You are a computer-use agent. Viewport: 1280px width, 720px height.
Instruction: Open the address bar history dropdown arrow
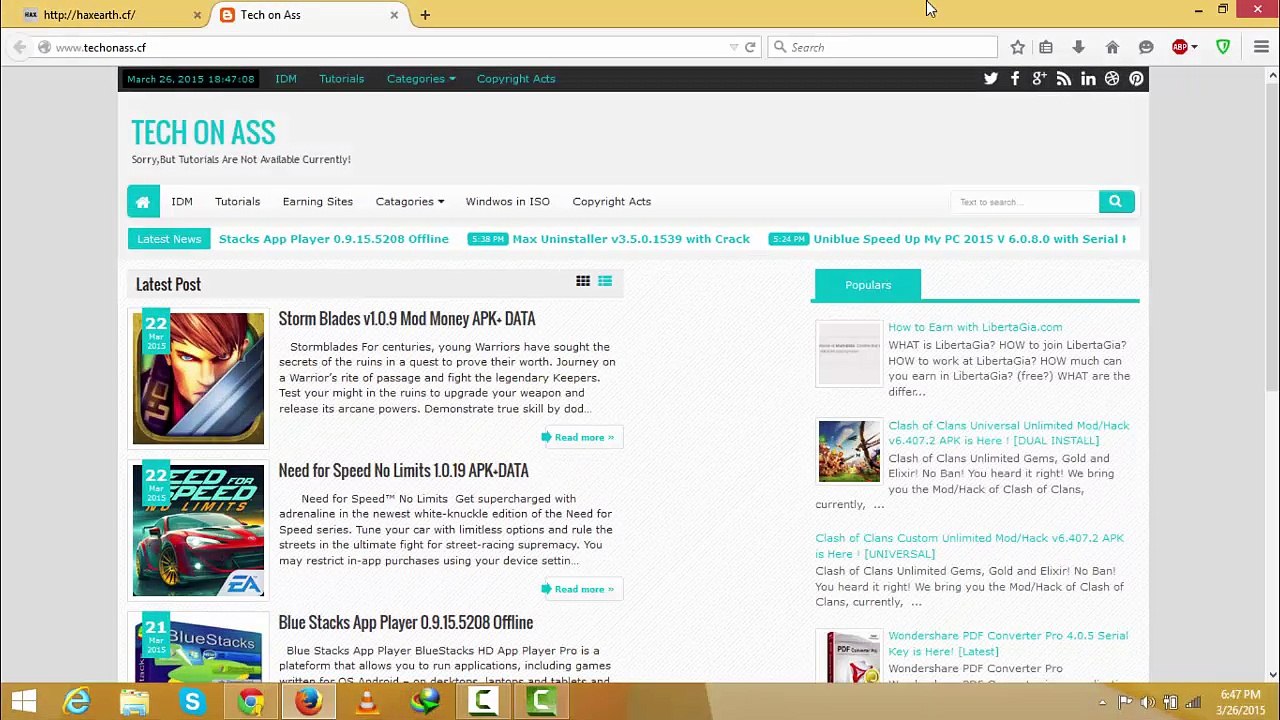click(734, 47)
